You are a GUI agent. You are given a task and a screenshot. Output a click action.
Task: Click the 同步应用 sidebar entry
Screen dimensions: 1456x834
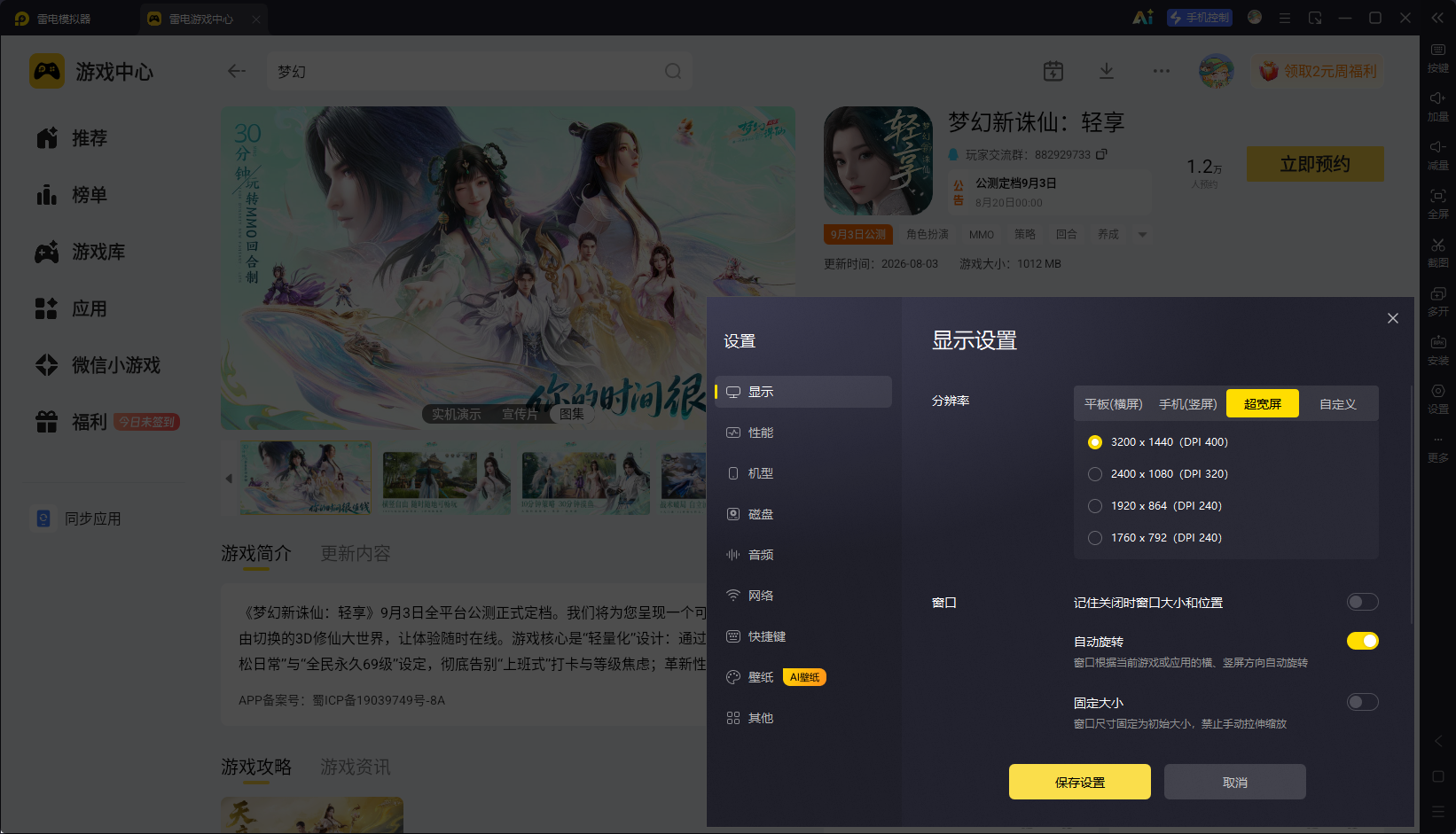78,518
